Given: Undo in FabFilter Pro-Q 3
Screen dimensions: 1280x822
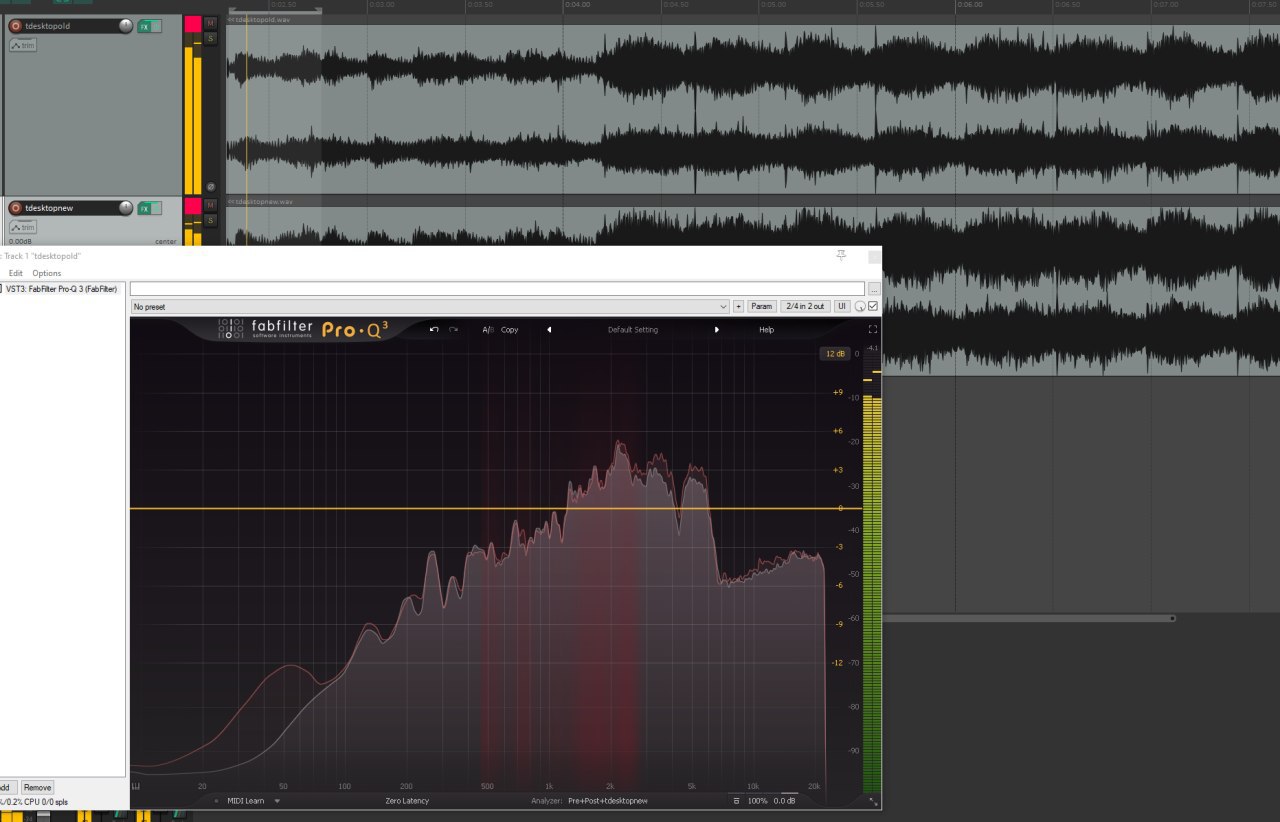Looking at the screenshot, I should (x=434, y=329).
